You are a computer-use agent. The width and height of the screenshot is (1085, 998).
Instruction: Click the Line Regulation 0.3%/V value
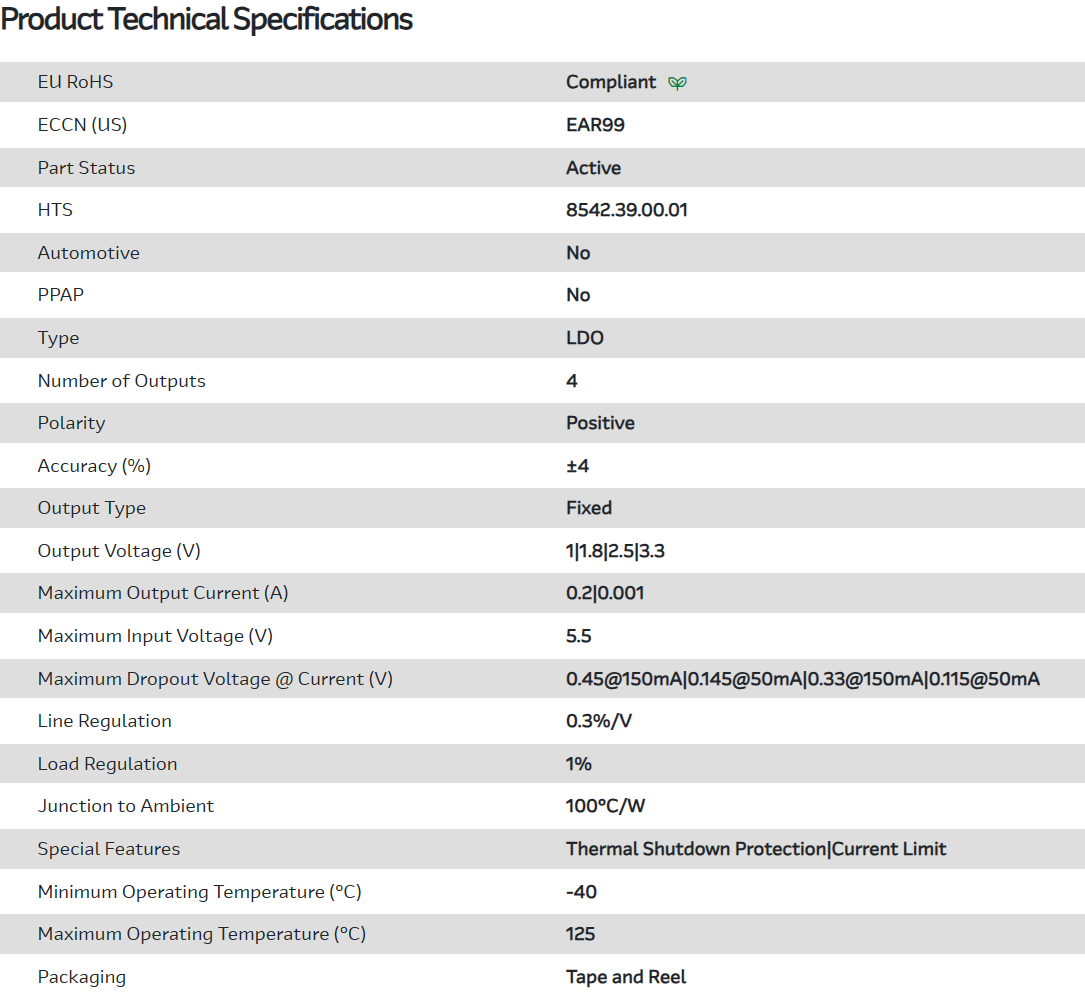(598, 721)
